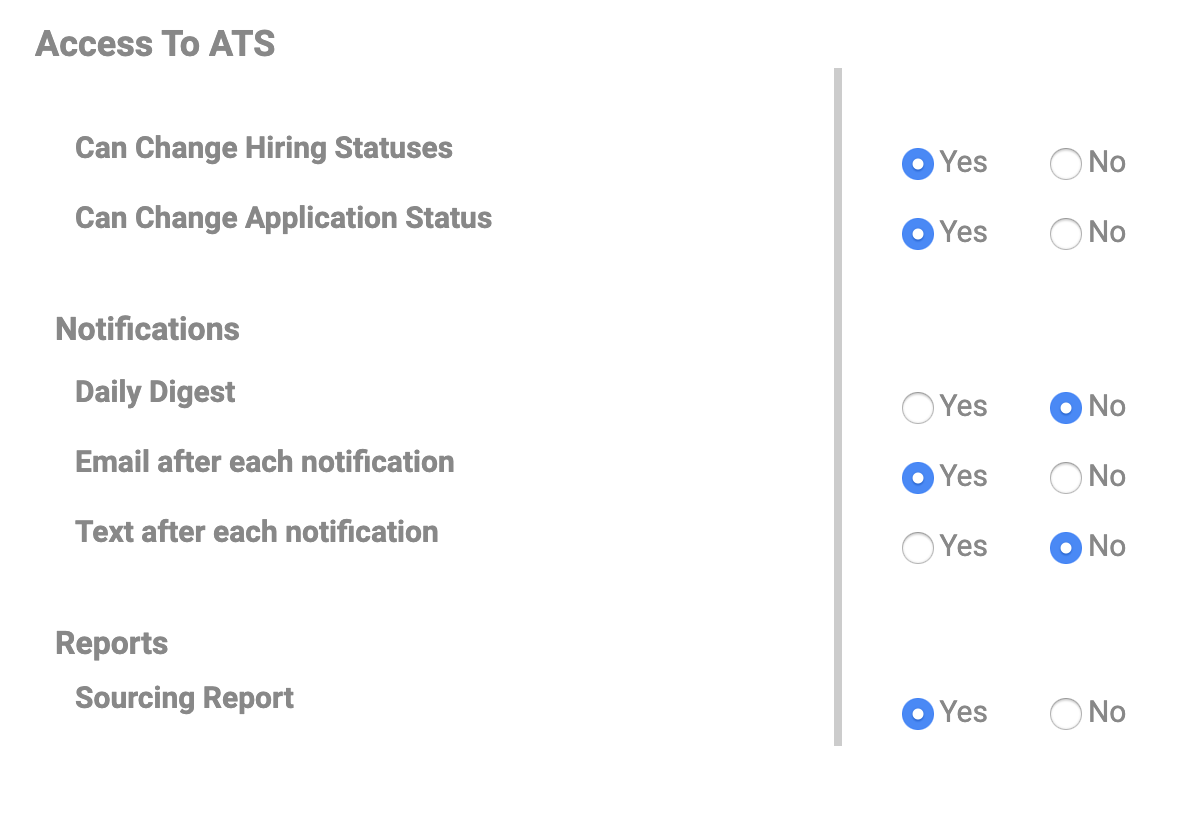Click the Daily Digest label
This screenshot has width=1198, height=822.
[x=155, y=392]
